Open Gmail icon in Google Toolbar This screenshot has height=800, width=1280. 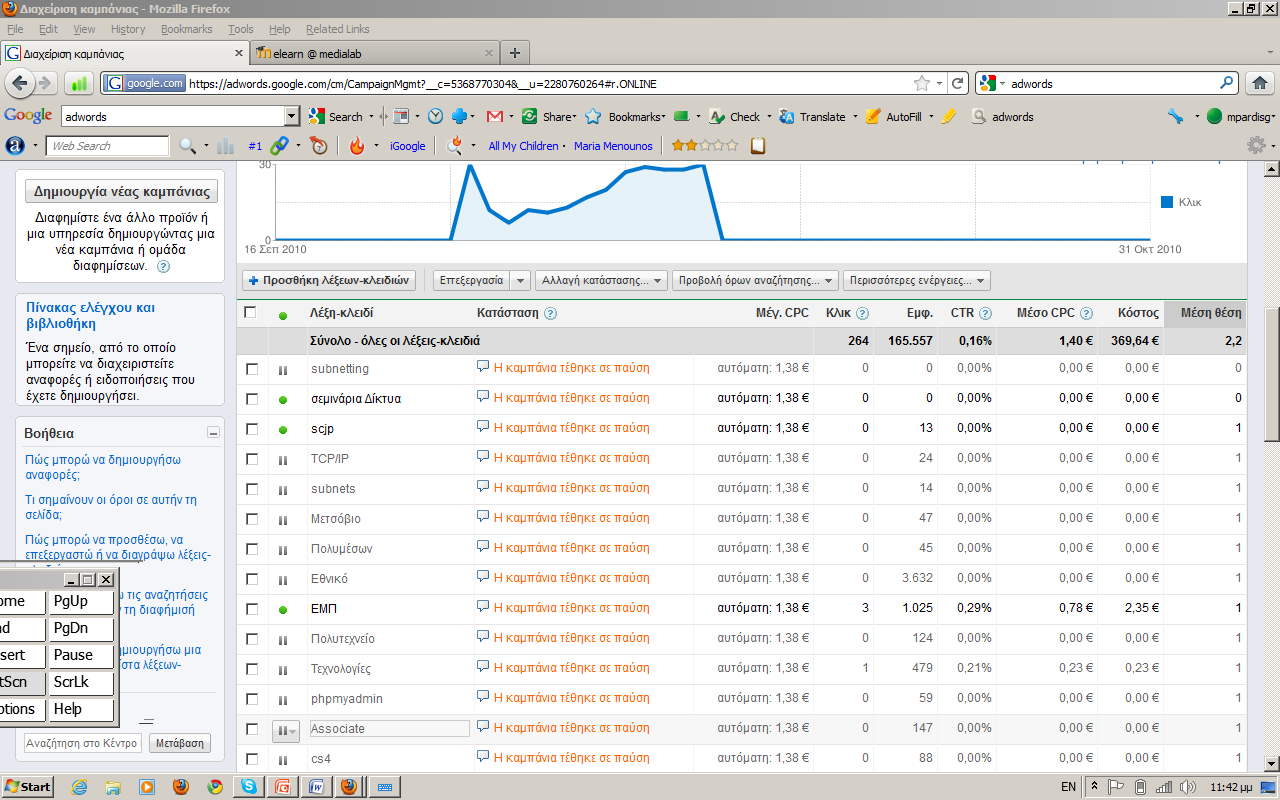coord(494,116)
